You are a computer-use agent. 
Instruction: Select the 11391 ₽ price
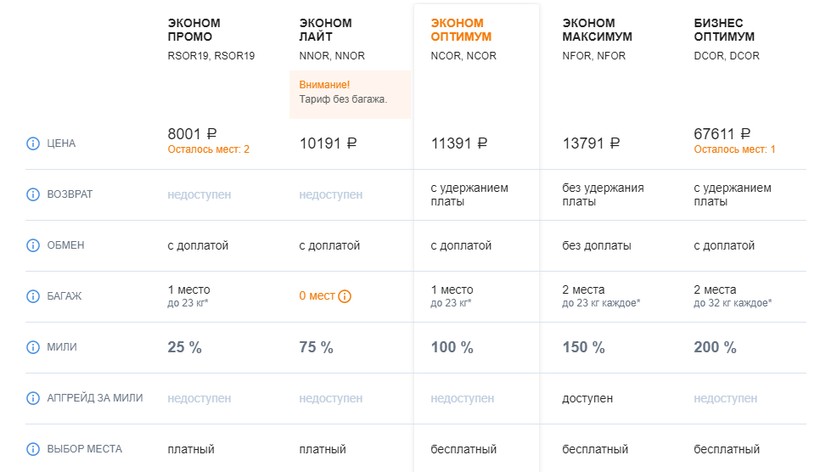tap(459, 144)
